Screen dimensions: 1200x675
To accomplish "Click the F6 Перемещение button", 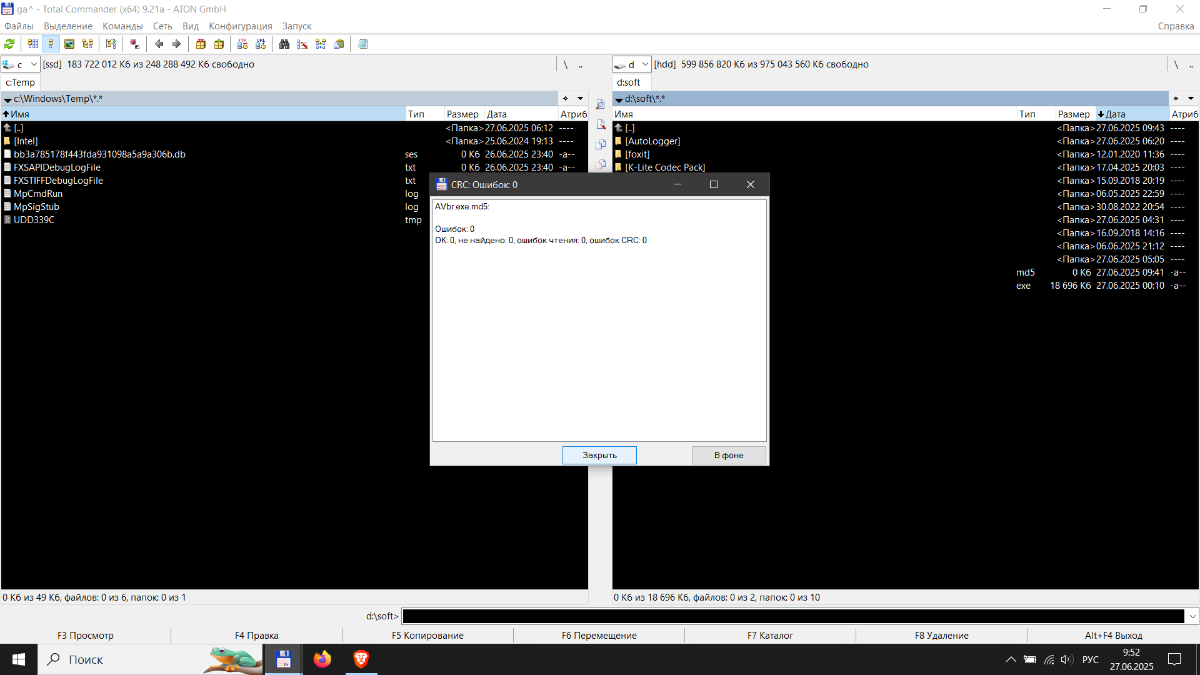I will [599, 635].
